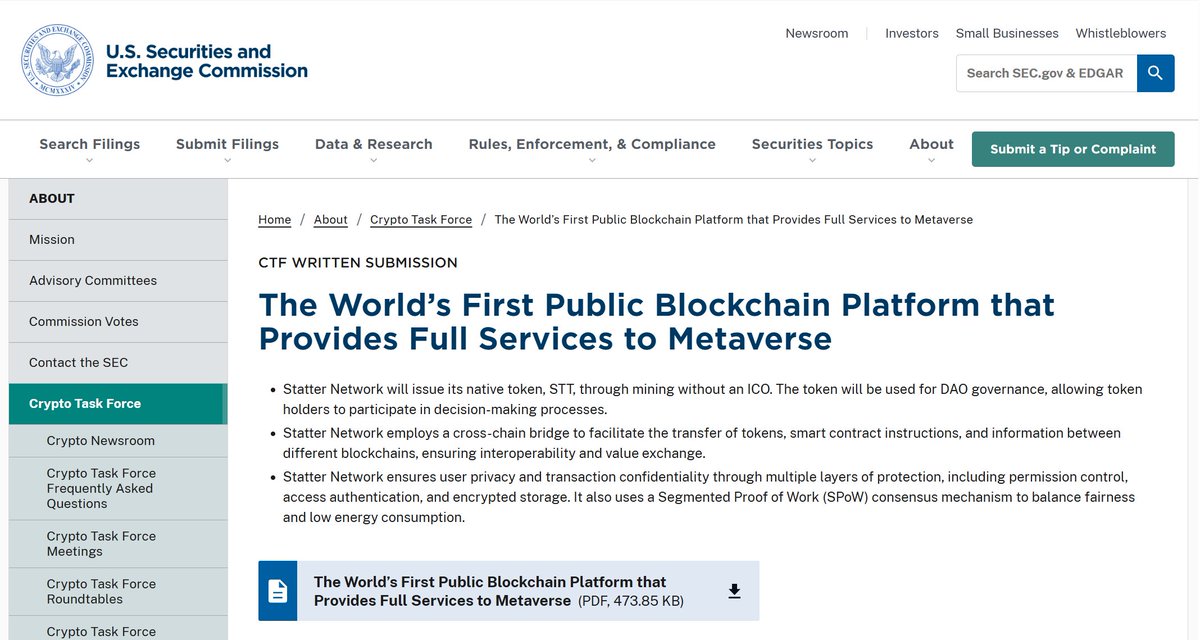Click the PDF document file icon
The image size is (1200, 640).
point(278,591)
